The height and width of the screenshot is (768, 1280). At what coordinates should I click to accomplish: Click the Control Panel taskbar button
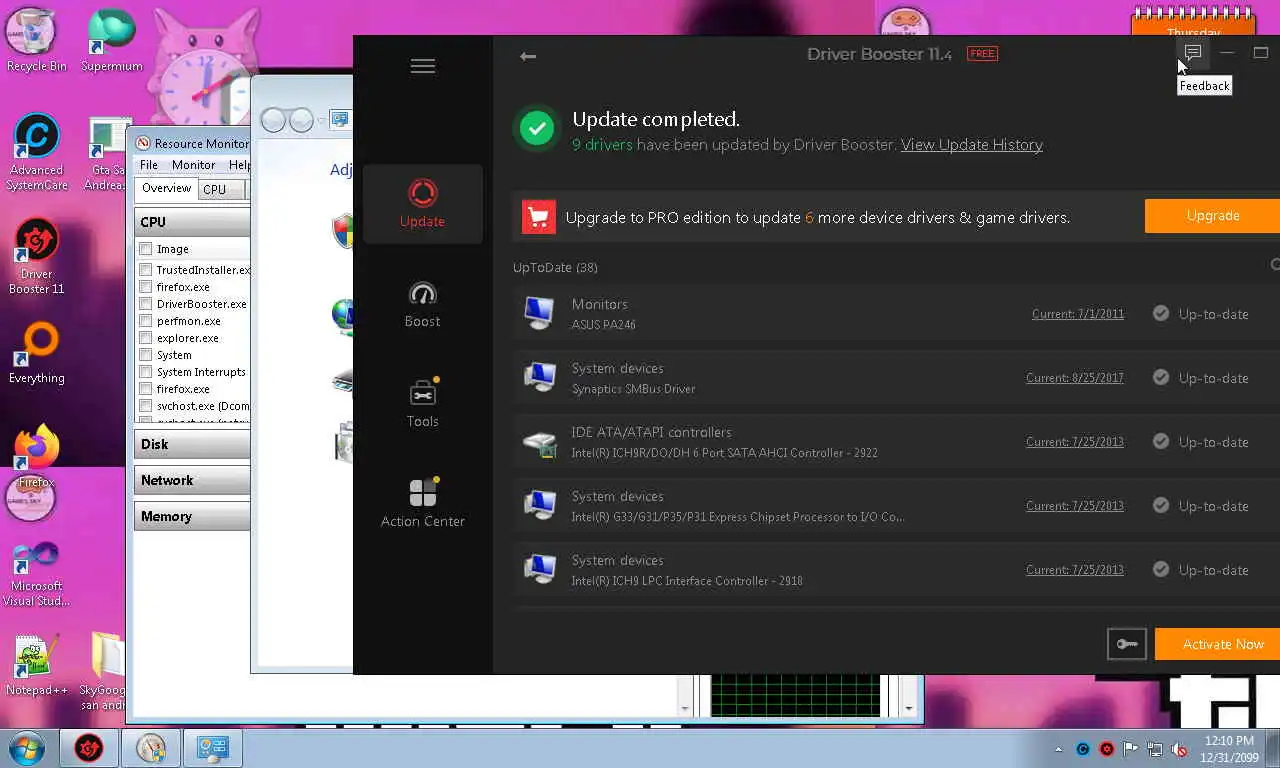pos(213,748)
